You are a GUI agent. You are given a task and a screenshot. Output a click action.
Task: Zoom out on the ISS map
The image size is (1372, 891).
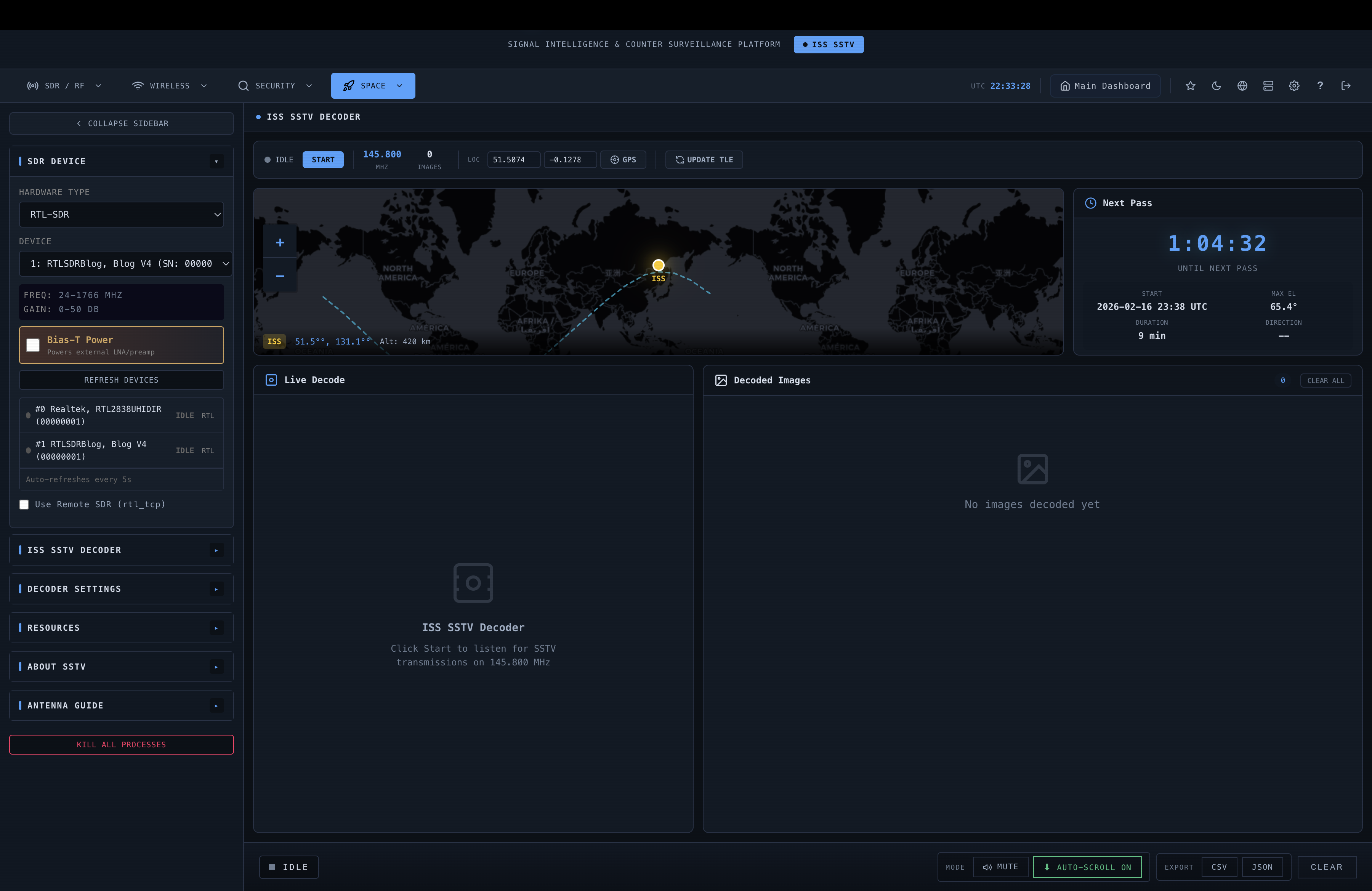[x=280, y=276]
